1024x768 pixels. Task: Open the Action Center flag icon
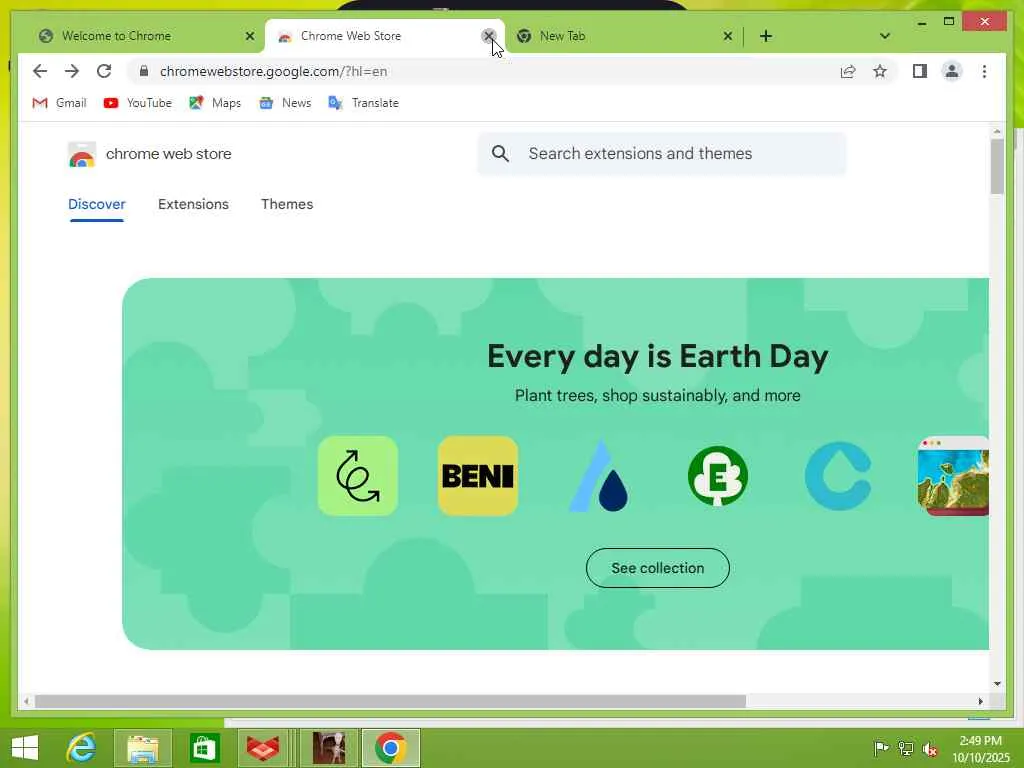881,749
